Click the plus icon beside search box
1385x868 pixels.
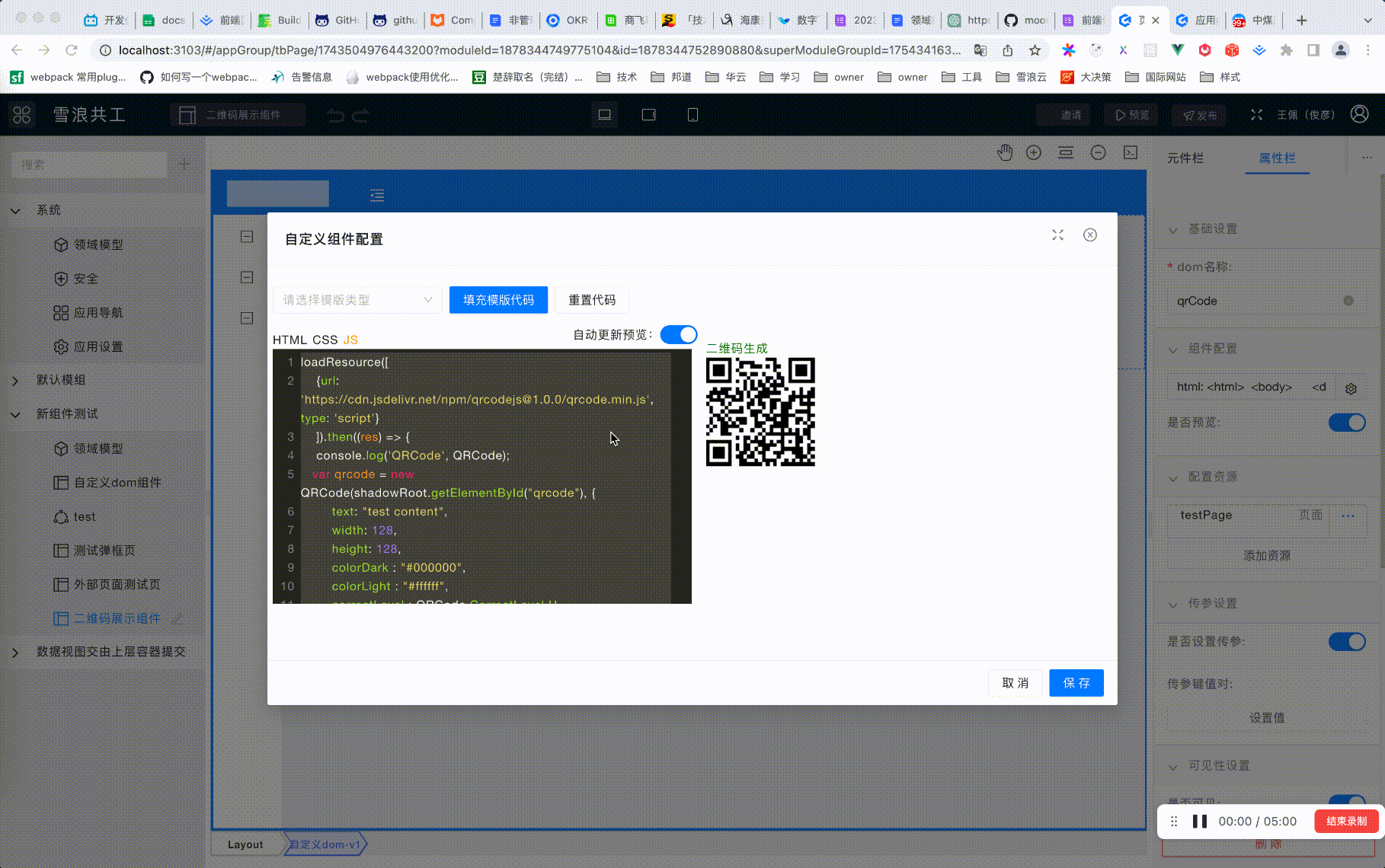tap(184, 164)
